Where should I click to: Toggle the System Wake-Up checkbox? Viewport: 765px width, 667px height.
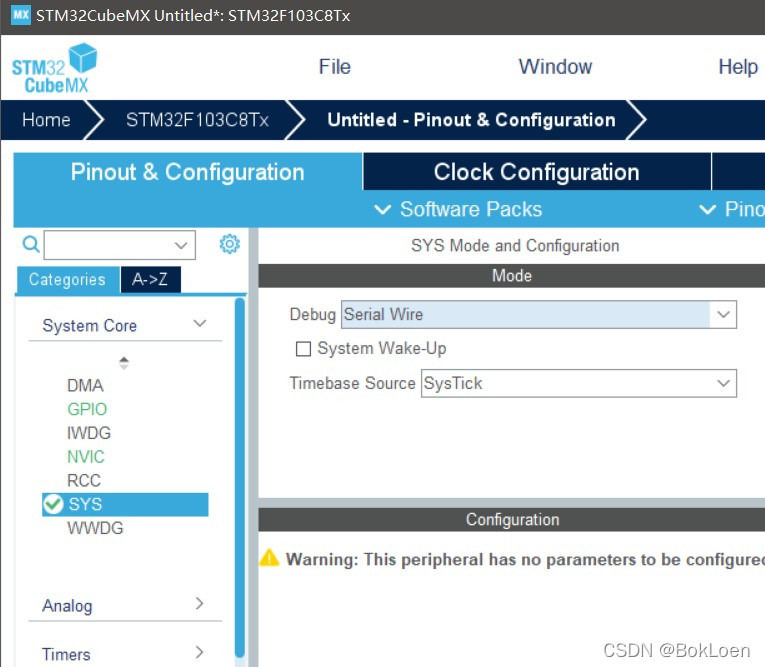(303, 349)
